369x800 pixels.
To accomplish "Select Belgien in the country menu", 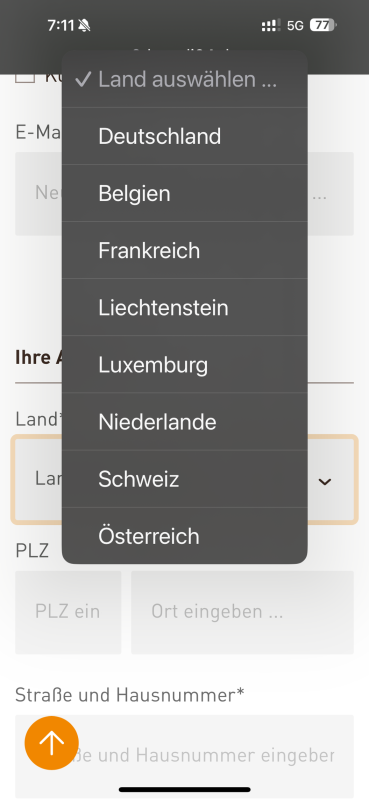I will (x=185, y=193).
